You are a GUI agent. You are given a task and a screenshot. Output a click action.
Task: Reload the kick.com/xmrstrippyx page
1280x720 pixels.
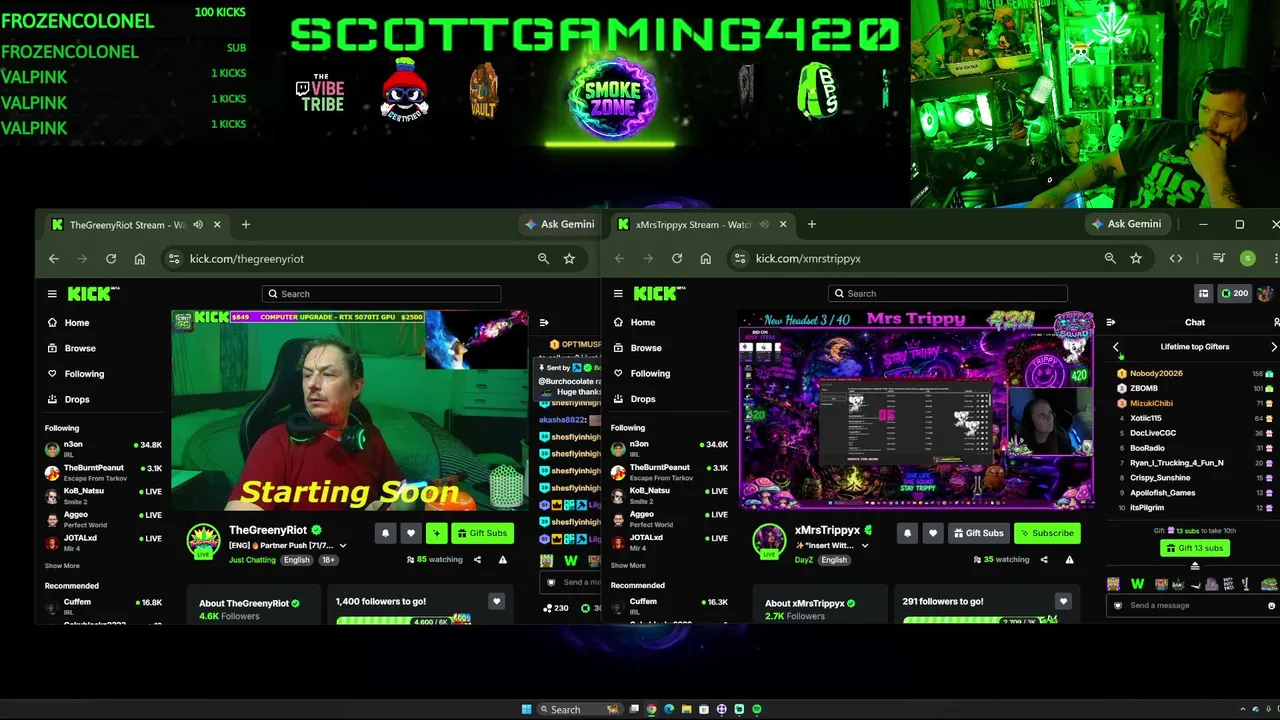[677, 259]
